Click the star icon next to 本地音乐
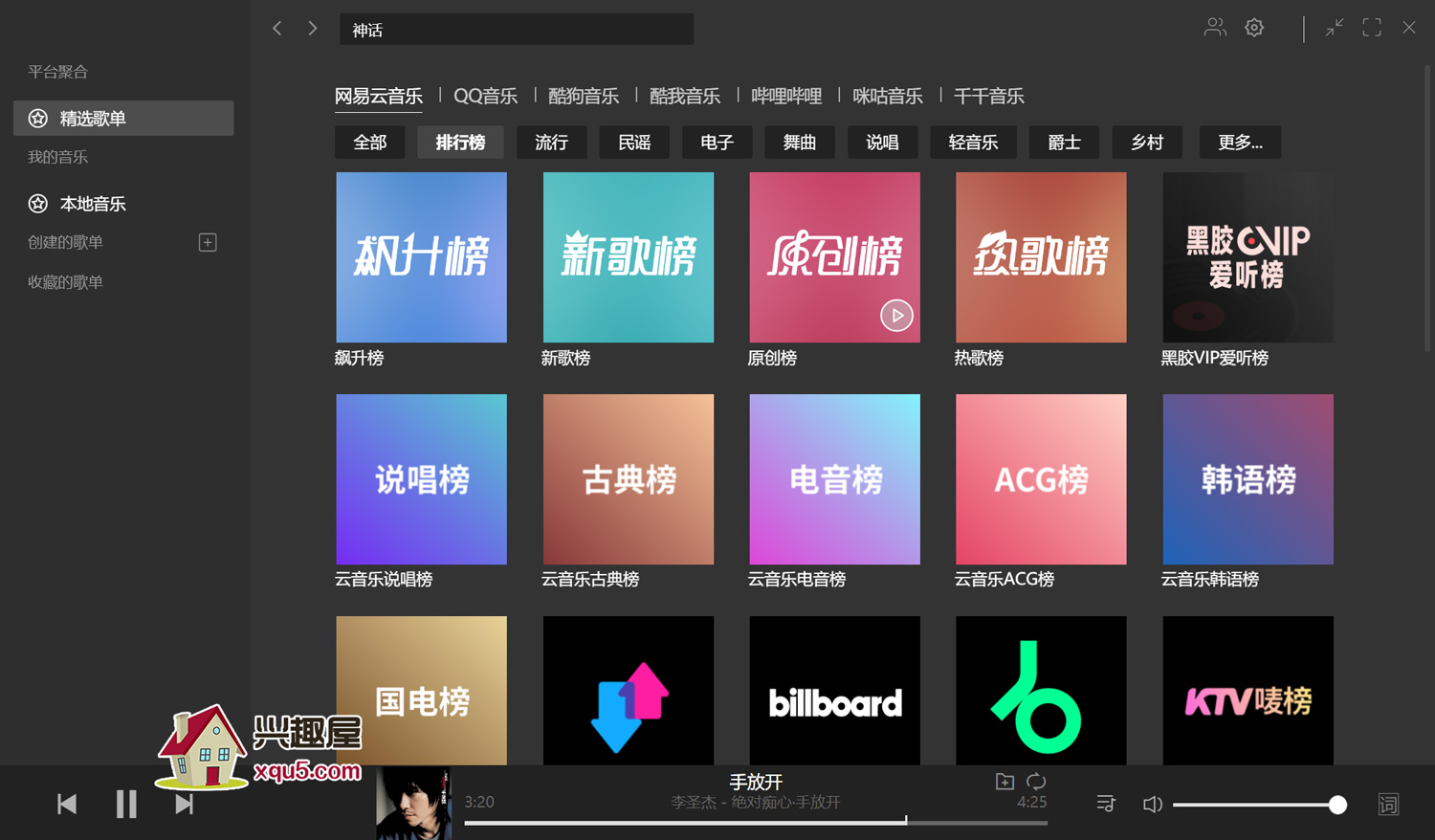The height and width of the screenshot is (840, 1435). click(x=38, y=204)
